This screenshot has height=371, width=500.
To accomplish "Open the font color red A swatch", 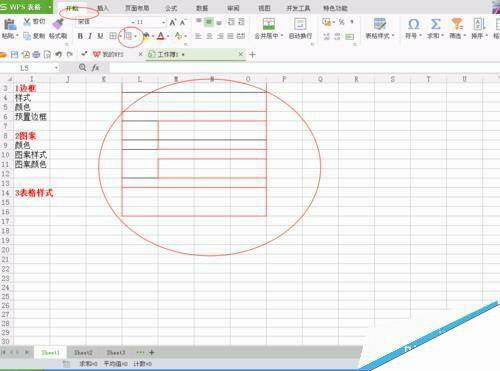I will point(161,36).
